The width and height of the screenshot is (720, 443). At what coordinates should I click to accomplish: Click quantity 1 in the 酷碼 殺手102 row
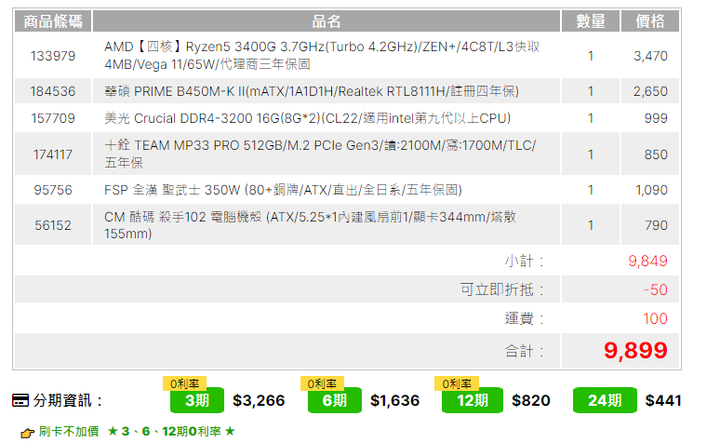591,225
